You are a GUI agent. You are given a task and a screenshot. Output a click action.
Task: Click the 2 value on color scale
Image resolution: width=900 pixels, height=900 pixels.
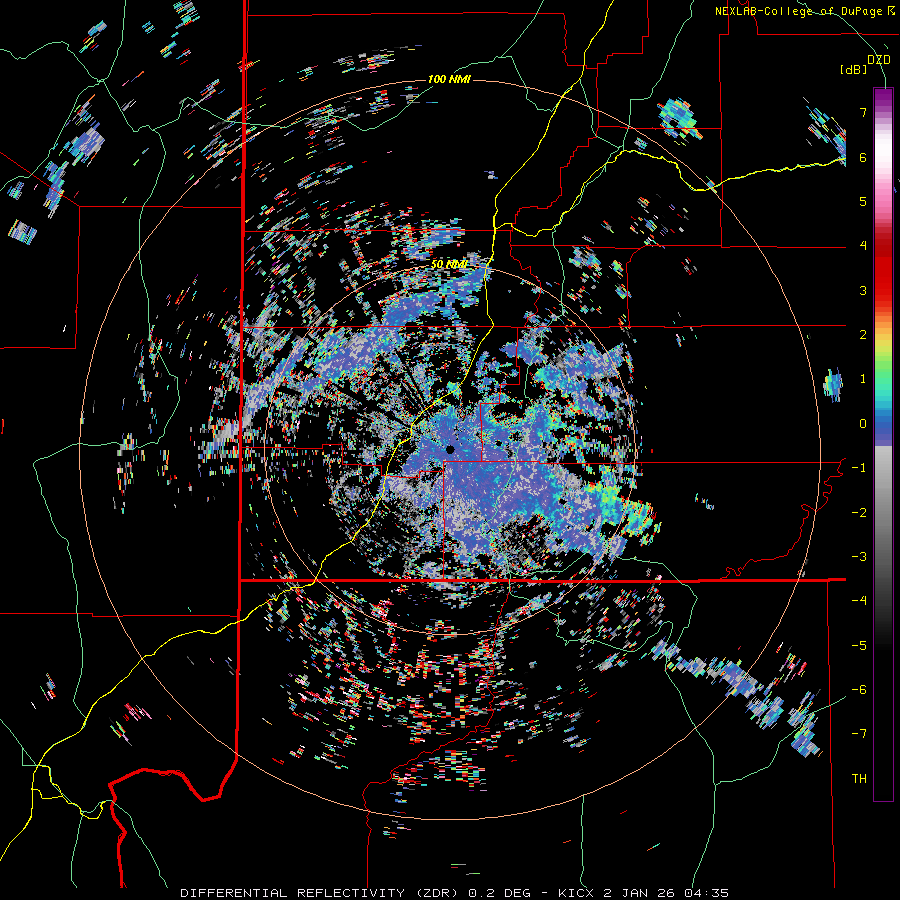point(863,335)
